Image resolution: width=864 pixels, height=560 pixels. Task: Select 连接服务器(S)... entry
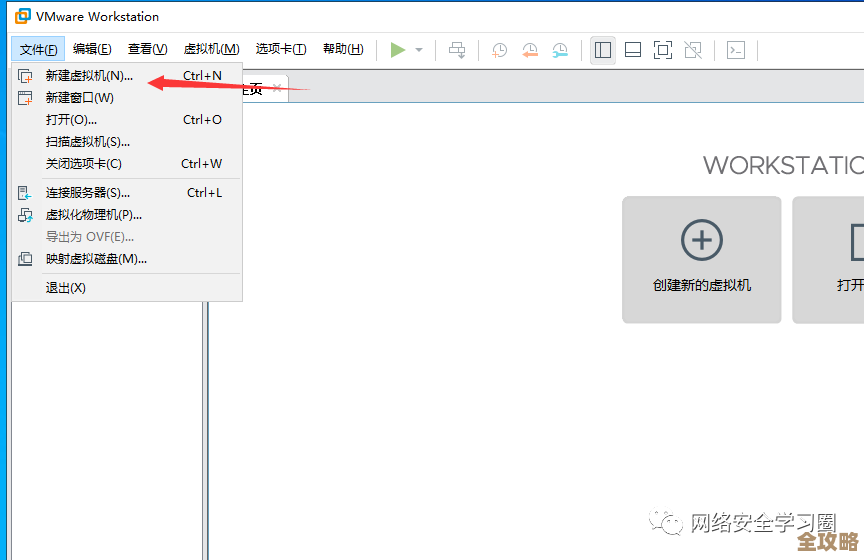(127, 193)
